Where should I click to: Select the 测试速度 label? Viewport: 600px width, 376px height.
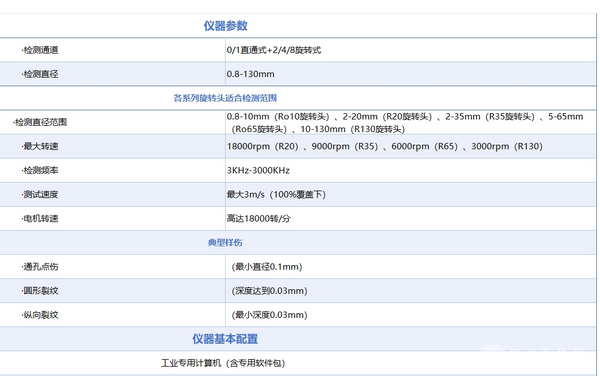point(40,195)
